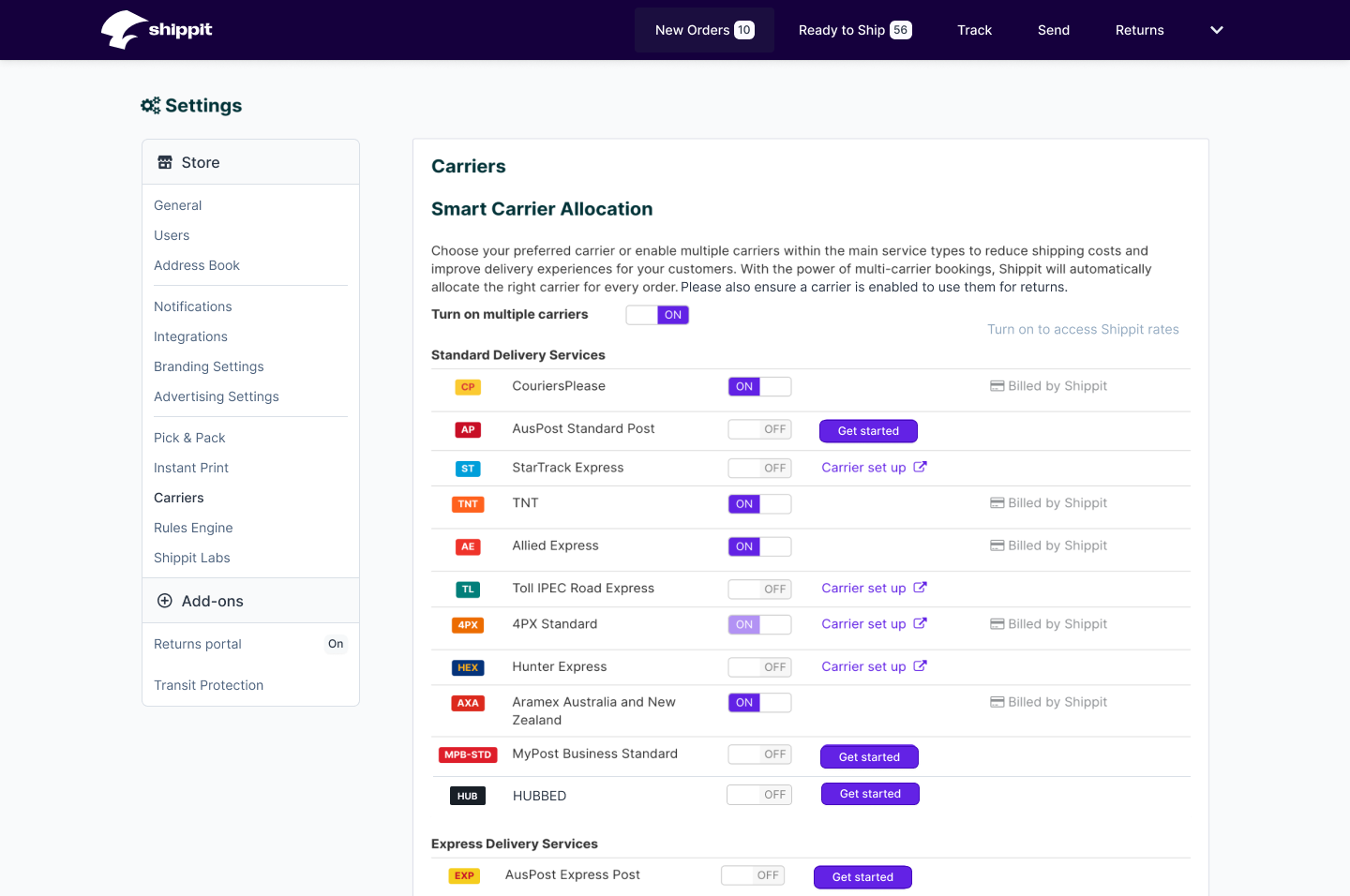The width and height of the screenshot is (1350, 896).
Task: Toggle Aramex Australia and New Zealand switch
Action: [x=759, y=703]
